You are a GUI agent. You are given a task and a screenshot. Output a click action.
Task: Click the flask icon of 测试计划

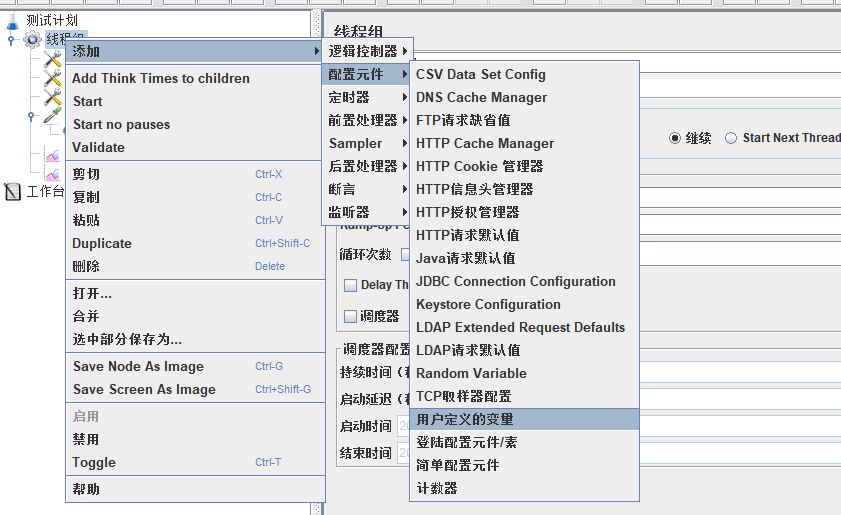pos(13,19)
